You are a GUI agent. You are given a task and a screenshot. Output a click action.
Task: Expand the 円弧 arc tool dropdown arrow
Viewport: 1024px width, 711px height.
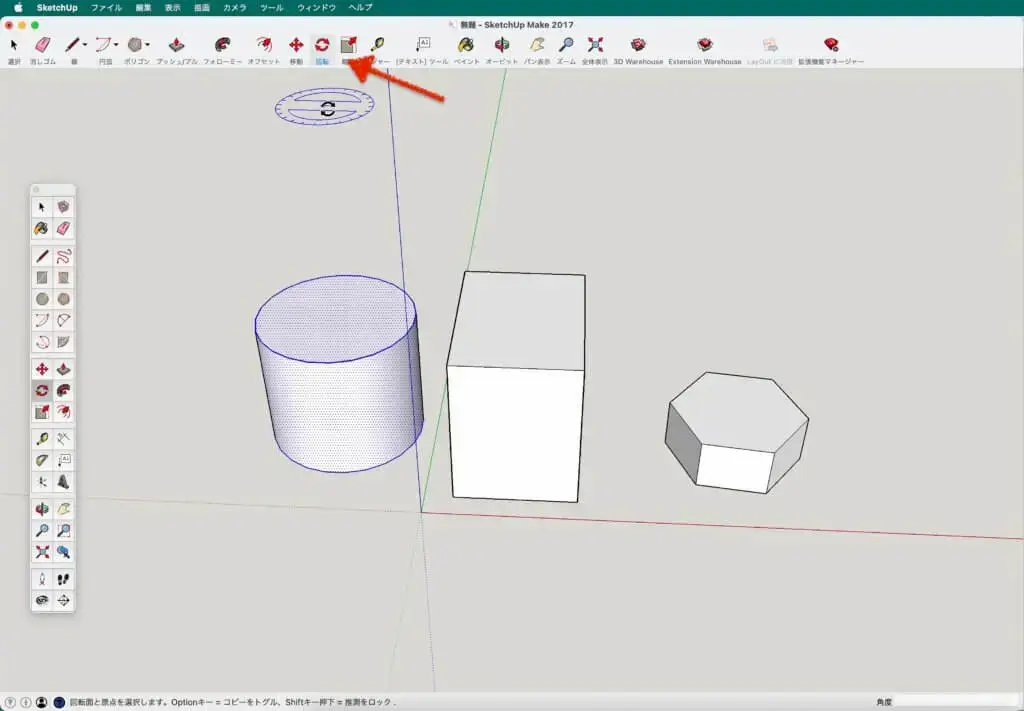(116, 45)
